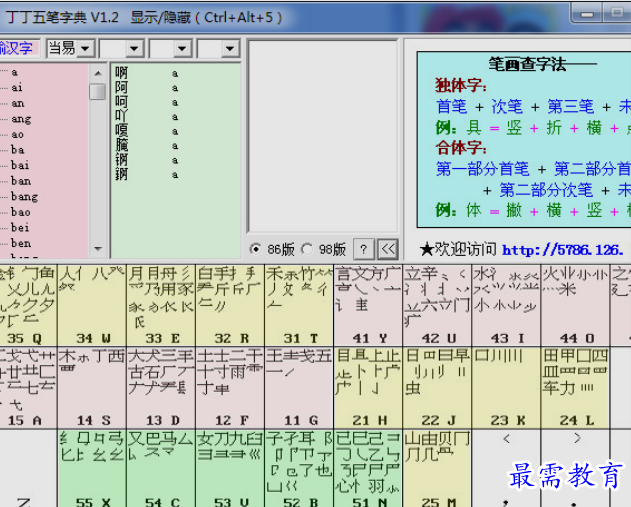631x507 pixels.
Task: Select pinyin 'a' in the tree list
Action: tap(14, 72)
